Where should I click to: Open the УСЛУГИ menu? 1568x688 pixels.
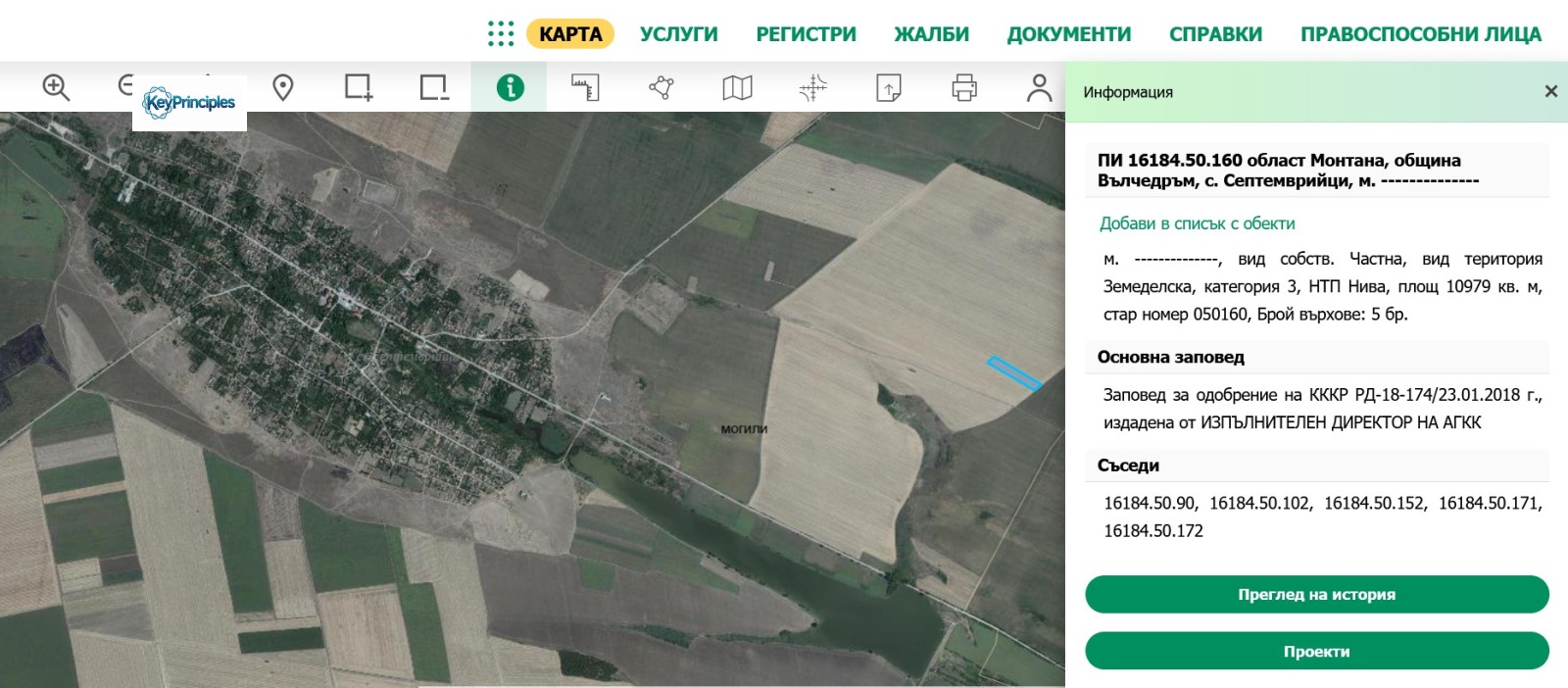(x=679, y=34)
